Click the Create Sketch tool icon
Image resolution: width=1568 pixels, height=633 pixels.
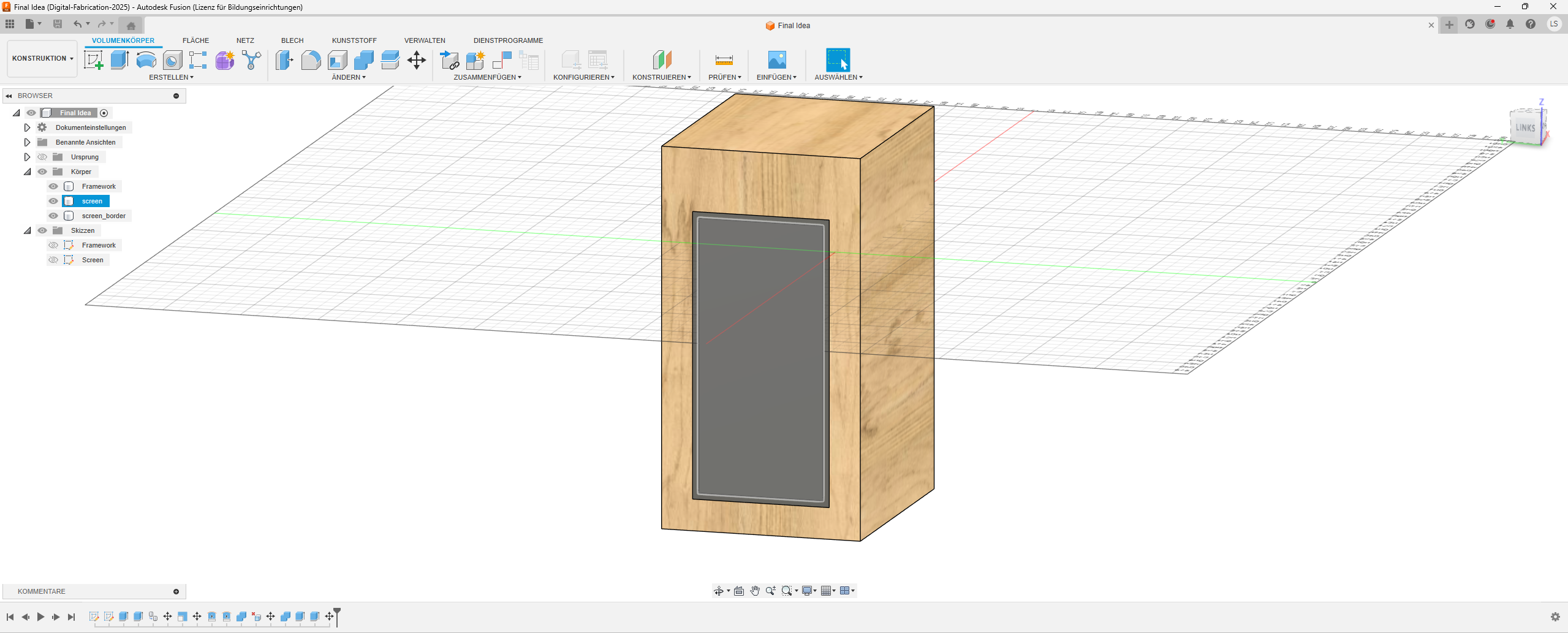(93, 60)
